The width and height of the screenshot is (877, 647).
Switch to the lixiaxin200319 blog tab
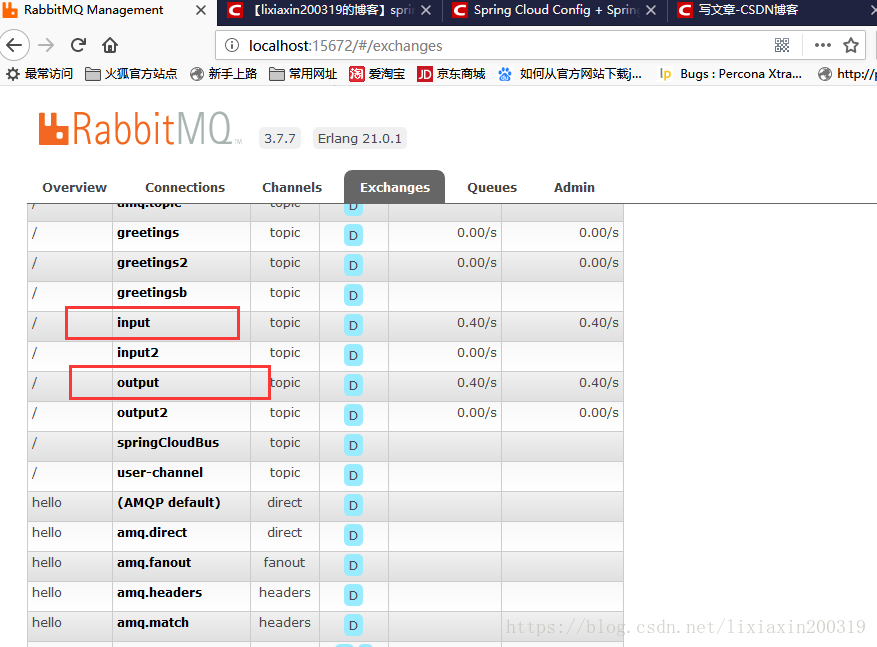(330, 11)
